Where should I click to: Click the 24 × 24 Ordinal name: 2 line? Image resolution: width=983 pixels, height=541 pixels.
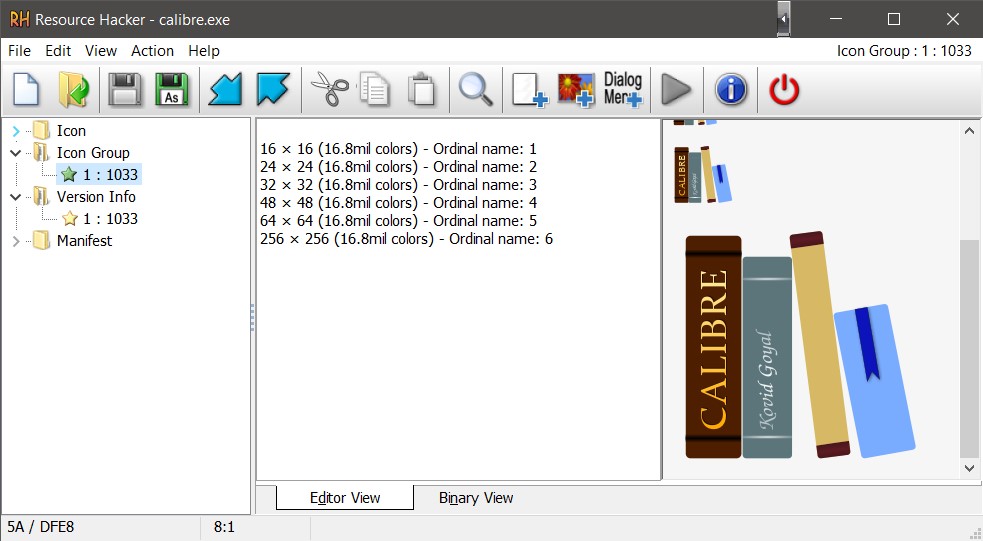(398, 167)
